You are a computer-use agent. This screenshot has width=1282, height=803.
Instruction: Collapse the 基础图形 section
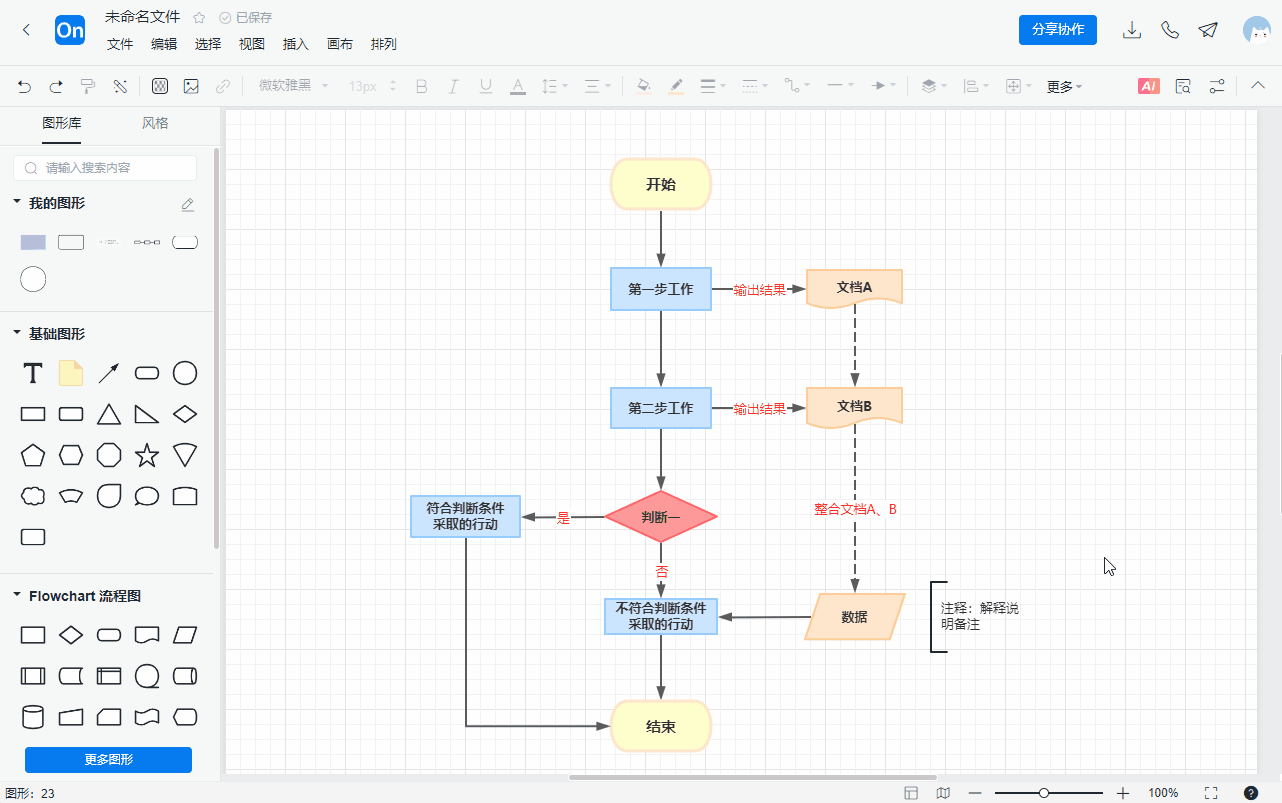coord(17,333)
